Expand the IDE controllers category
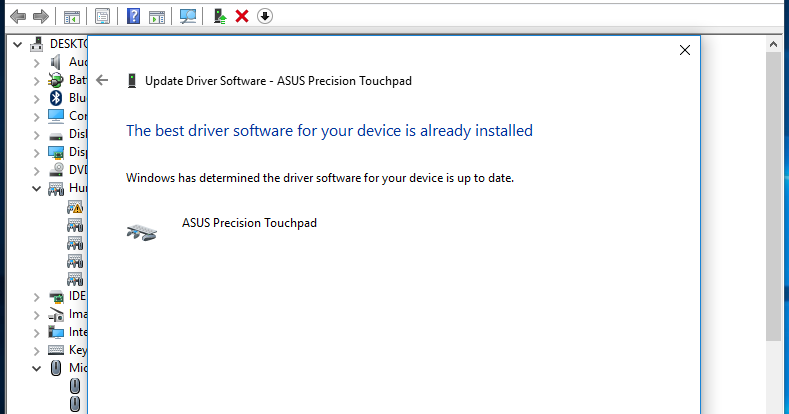This screenshot has height=414, width=789. pos(36,297)
